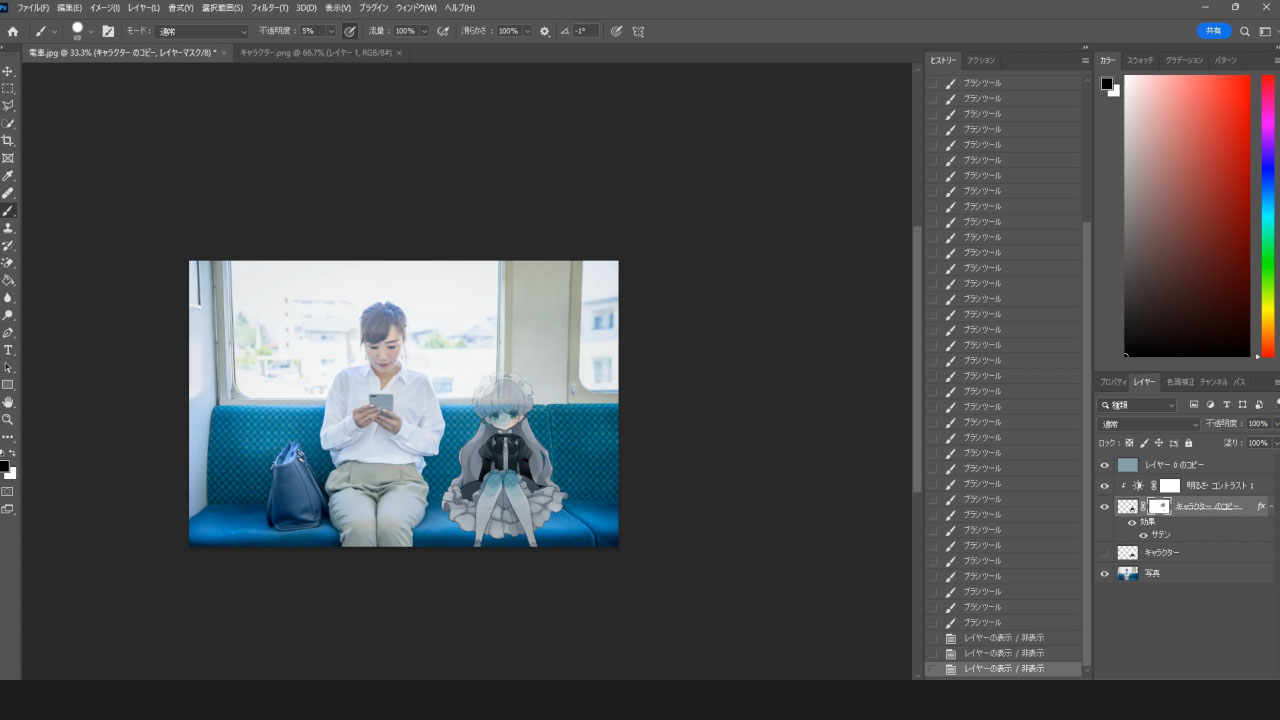Viewport: 1280px width, 720px height.
Task: Select the Paint Bucket tool
Action: [x=8, y=280]
